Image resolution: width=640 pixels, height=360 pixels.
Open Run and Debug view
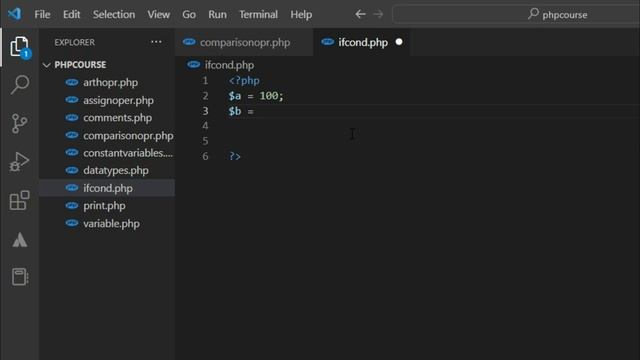click(x=19, y=162)
